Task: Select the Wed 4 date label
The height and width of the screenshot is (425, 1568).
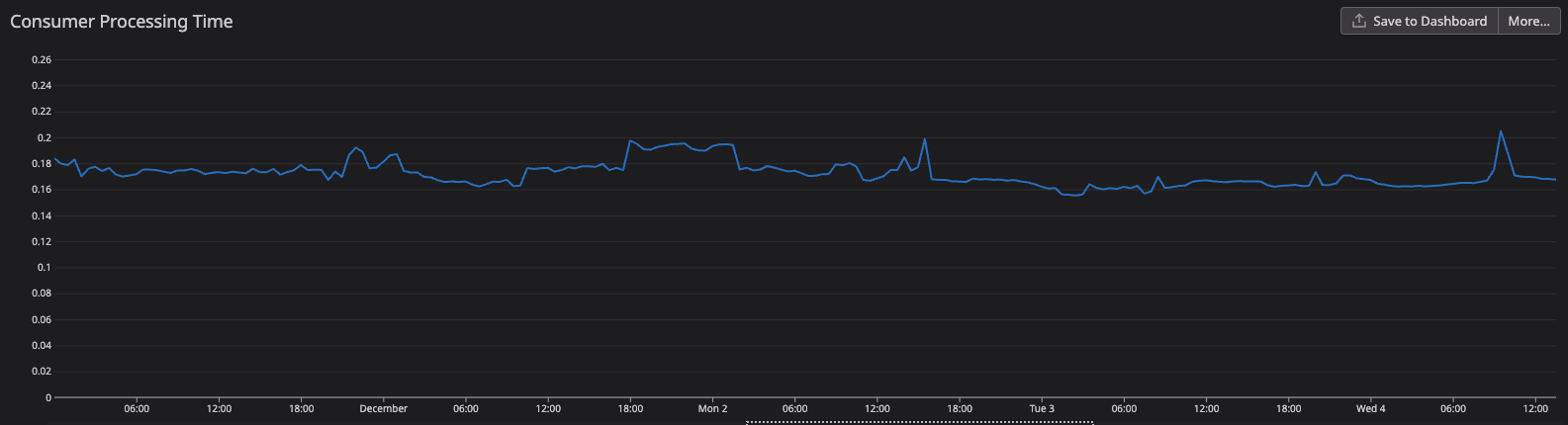Action: coord(1370,409)
